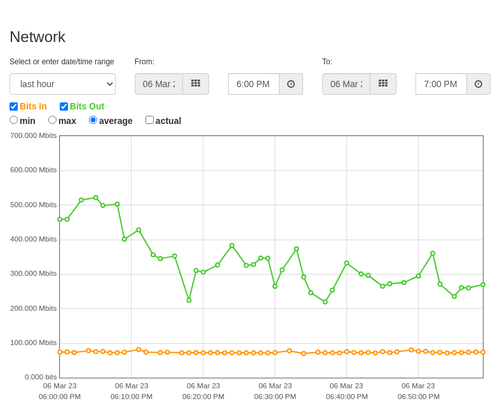
Task: Click the 500.000 Mbits axis label
Action: click(x=33, y=205)
